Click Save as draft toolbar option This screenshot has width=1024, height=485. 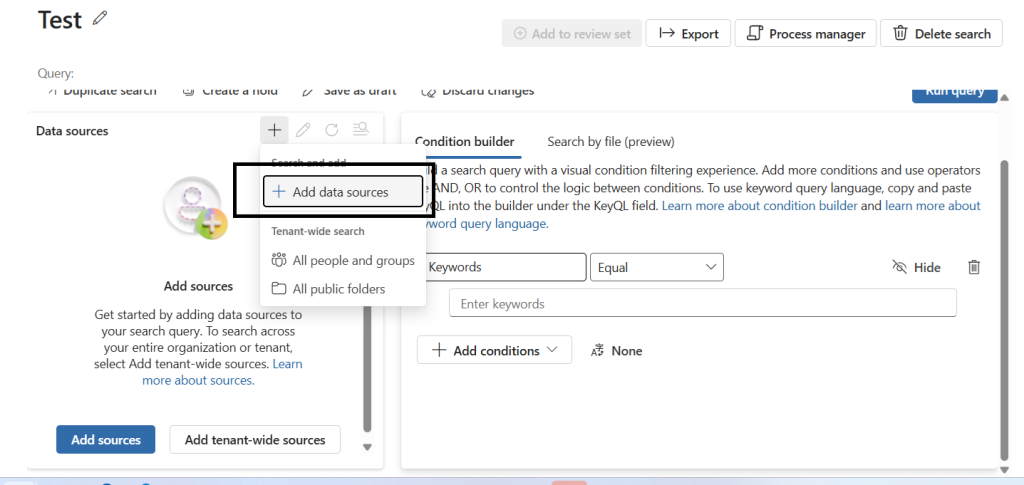(349, 91)
